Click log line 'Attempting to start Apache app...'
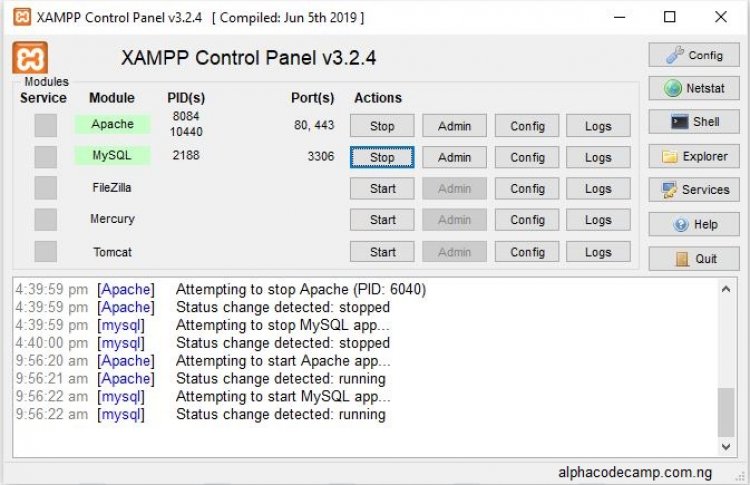Image resolution: width=750 pixels, height=485 pixels. point(283,361)
